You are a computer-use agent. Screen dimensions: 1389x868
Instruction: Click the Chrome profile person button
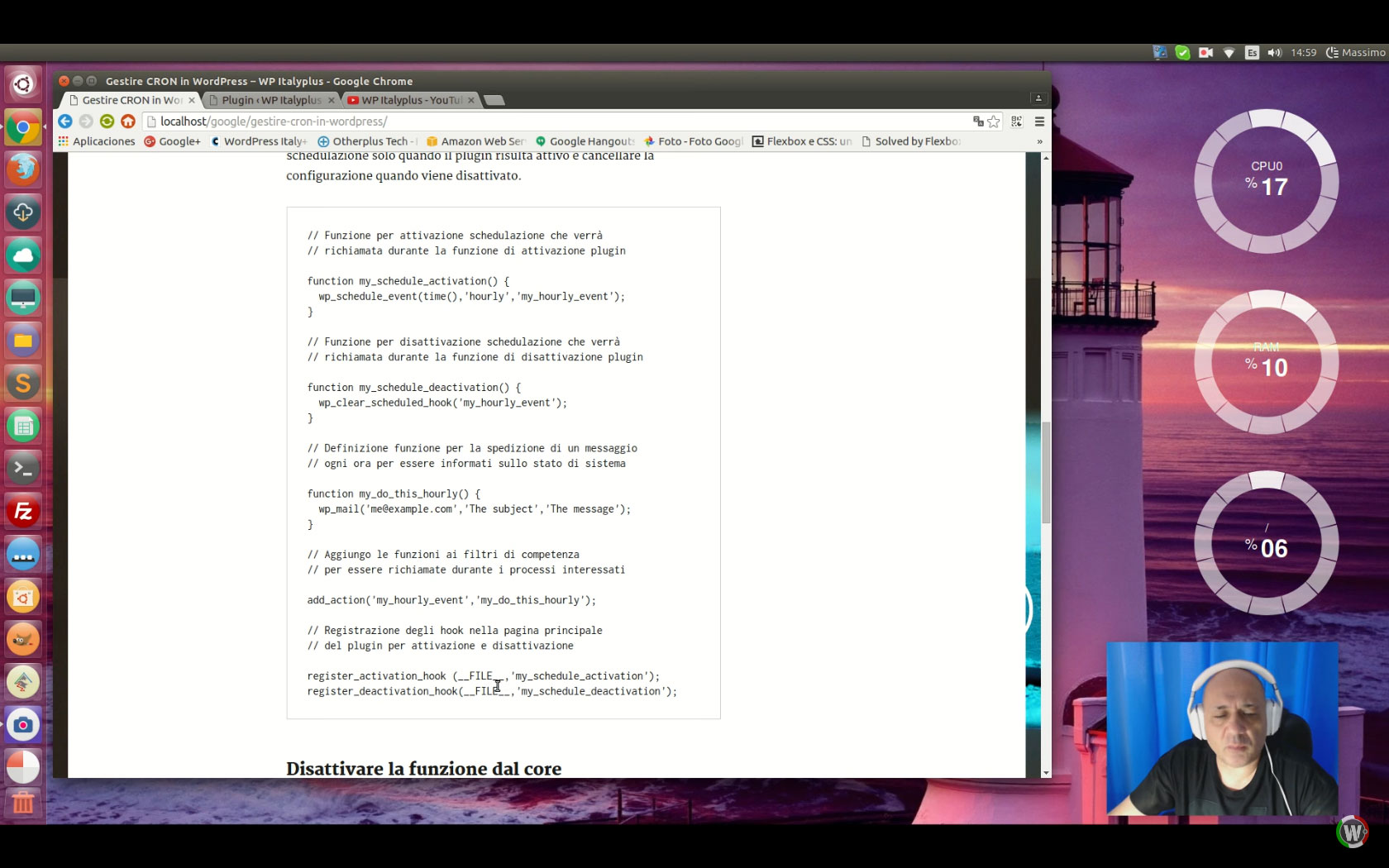coord(1038,98)
